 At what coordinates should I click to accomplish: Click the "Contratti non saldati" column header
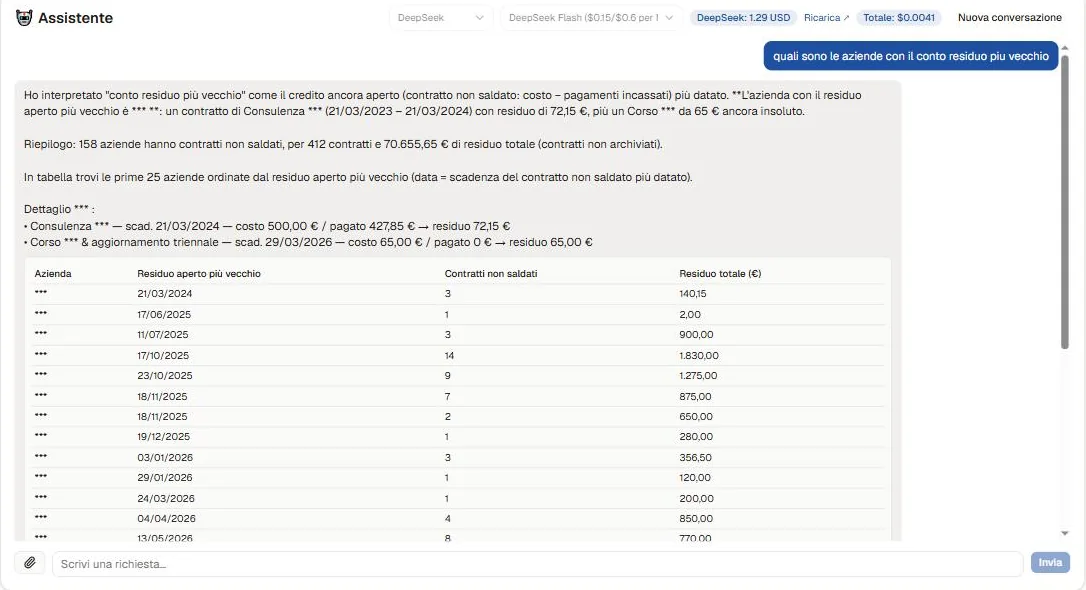coord(491,274)
